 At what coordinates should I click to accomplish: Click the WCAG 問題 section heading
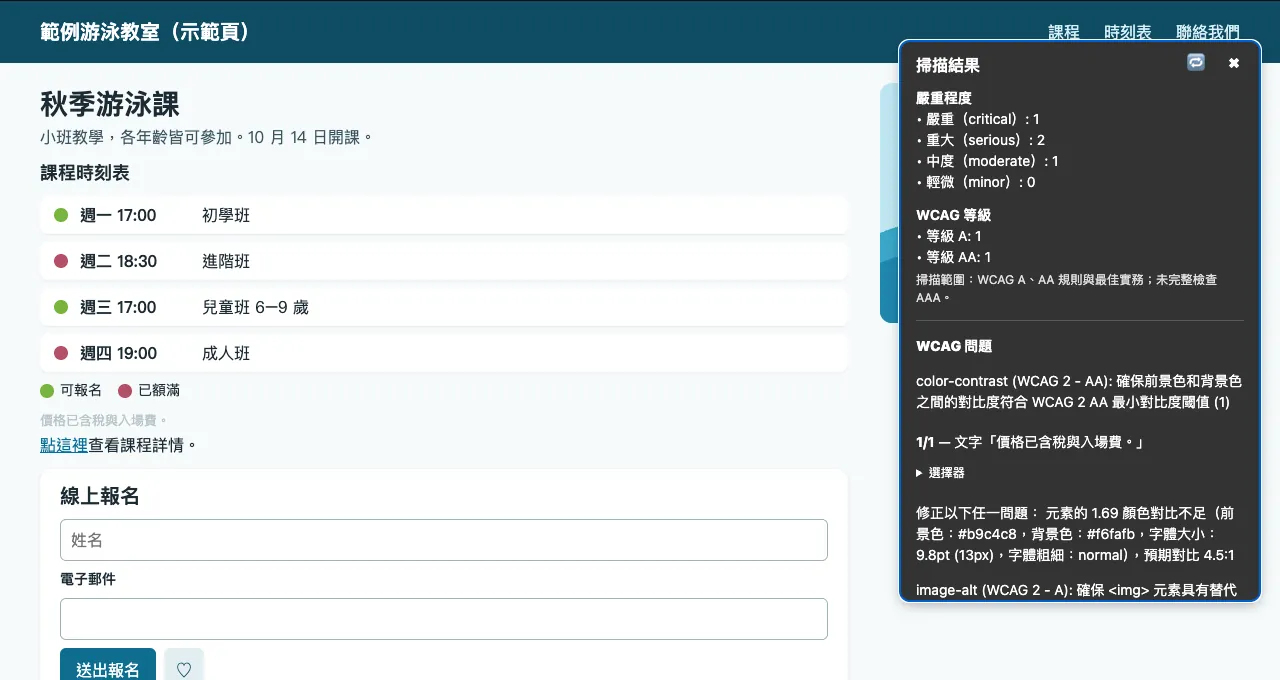click(x=954, y=346)
